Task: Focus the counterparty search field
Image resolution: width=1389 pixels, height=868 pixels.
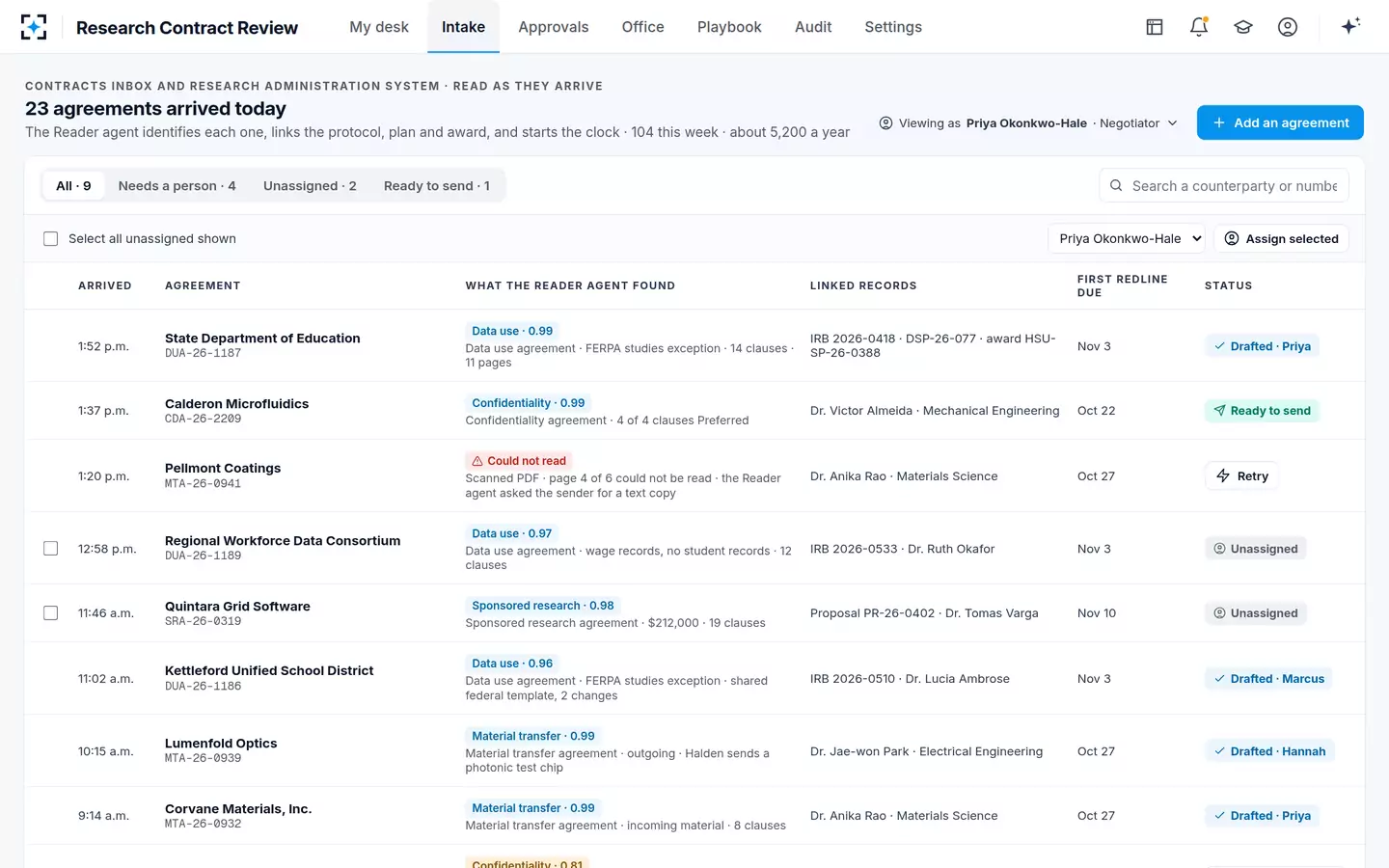Action: click(x=1224, y=186)
